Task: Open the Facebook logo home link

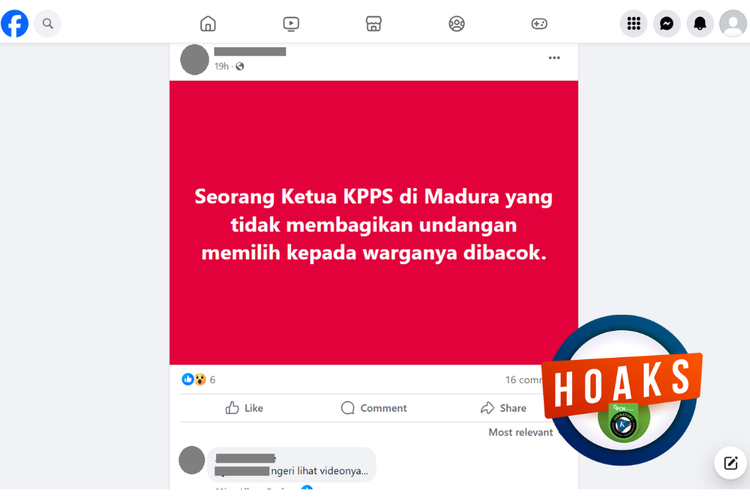Action: pos(15,23)
